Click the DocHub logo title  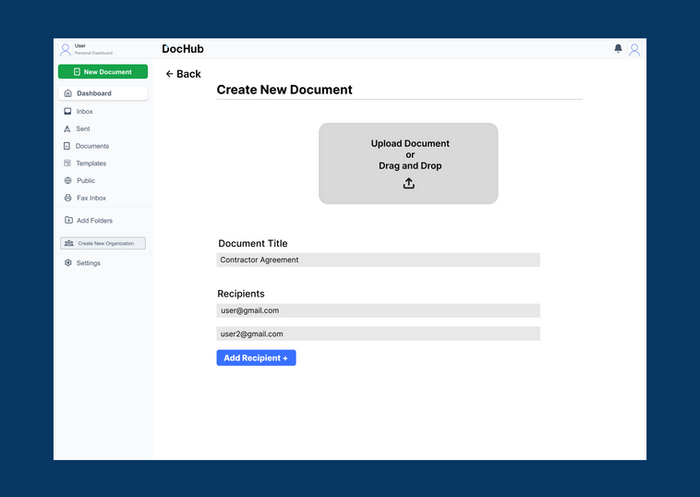click(183, 49)
